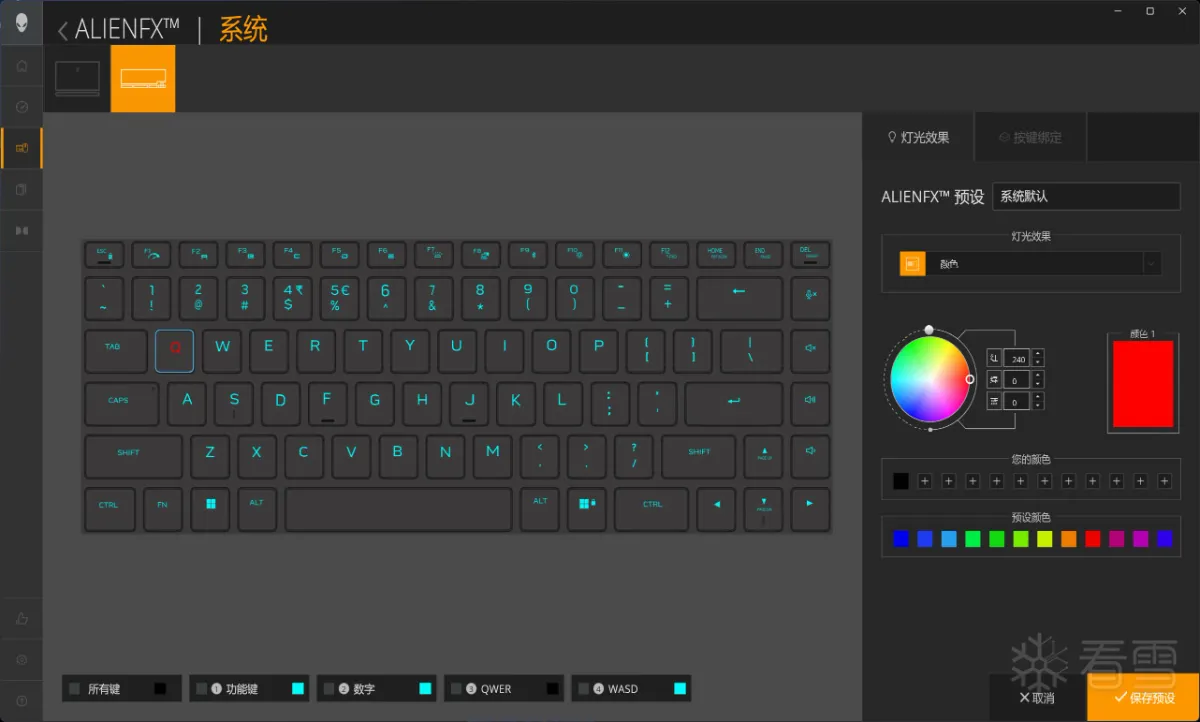
Task: Increase the bottom value stepper
Action: [1039, 397]
